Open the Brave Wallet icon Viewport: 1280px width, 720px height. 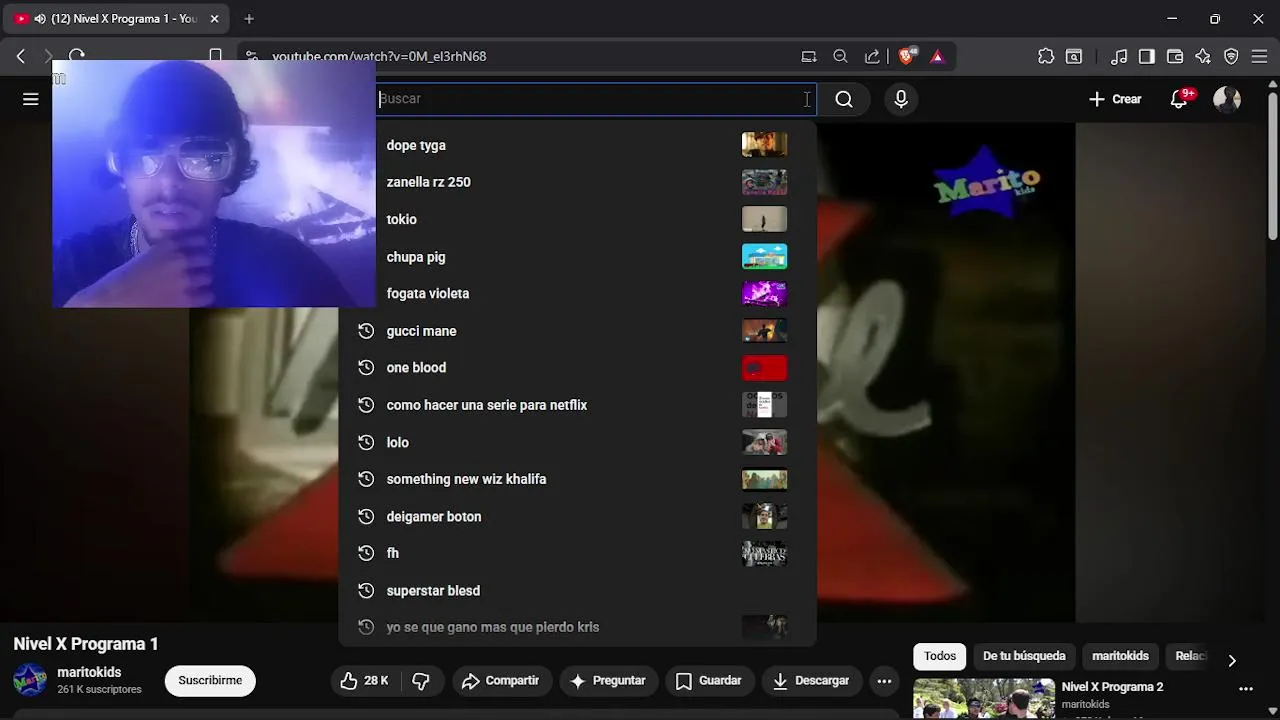coord(1175,56)
